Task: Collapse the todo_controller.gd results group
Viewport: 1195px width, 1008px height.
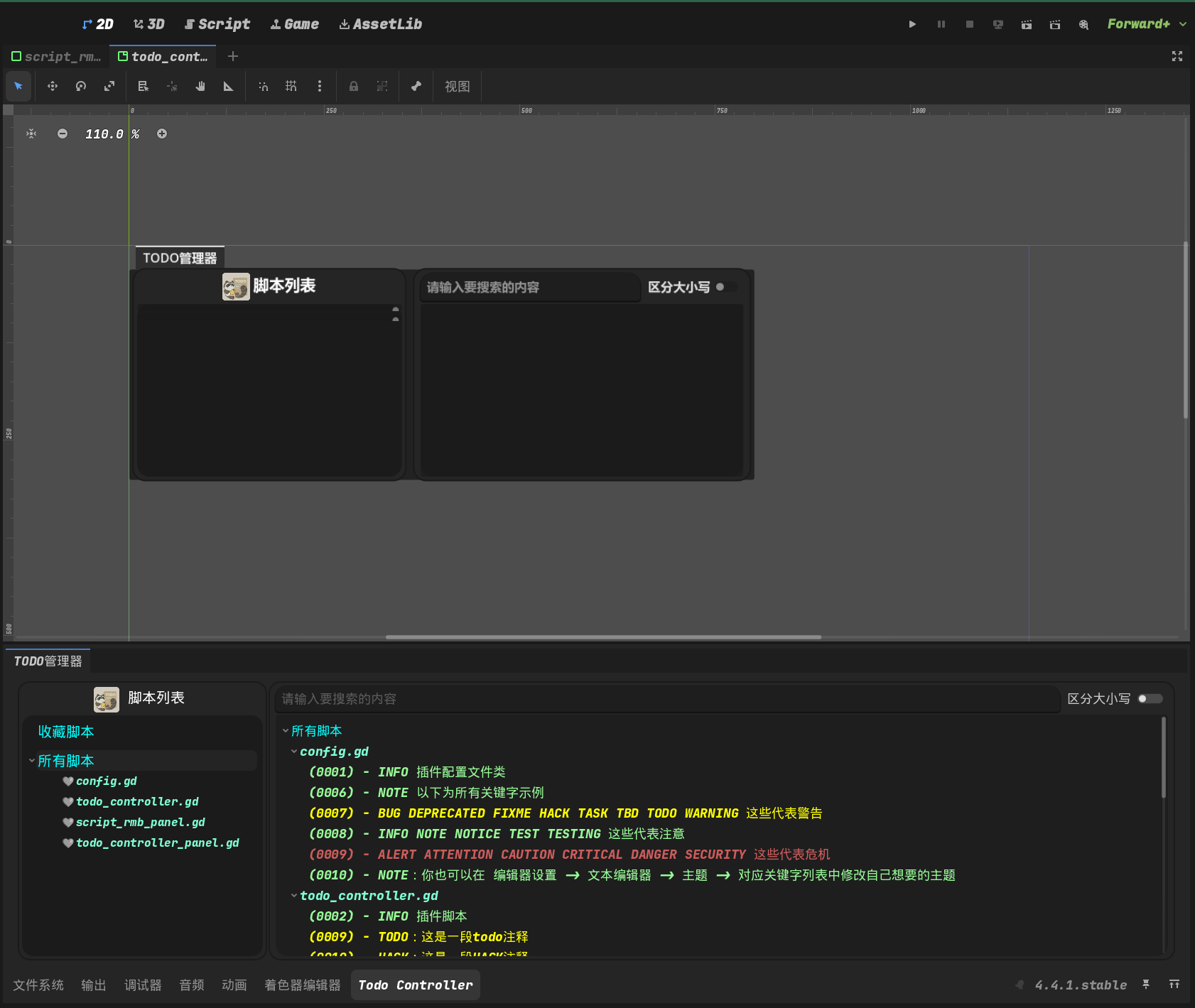Action: tap(294, 896)
